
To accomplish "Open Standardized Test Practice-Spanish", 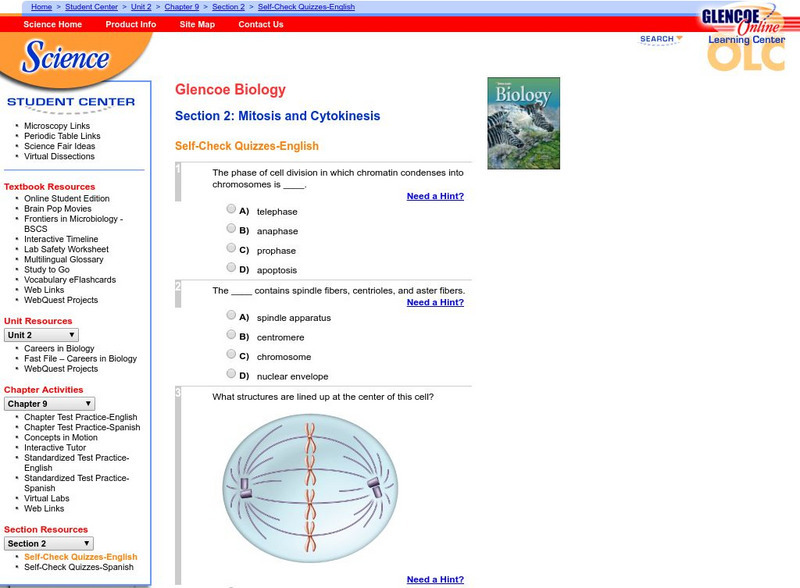I will click(x=77, y=483).
